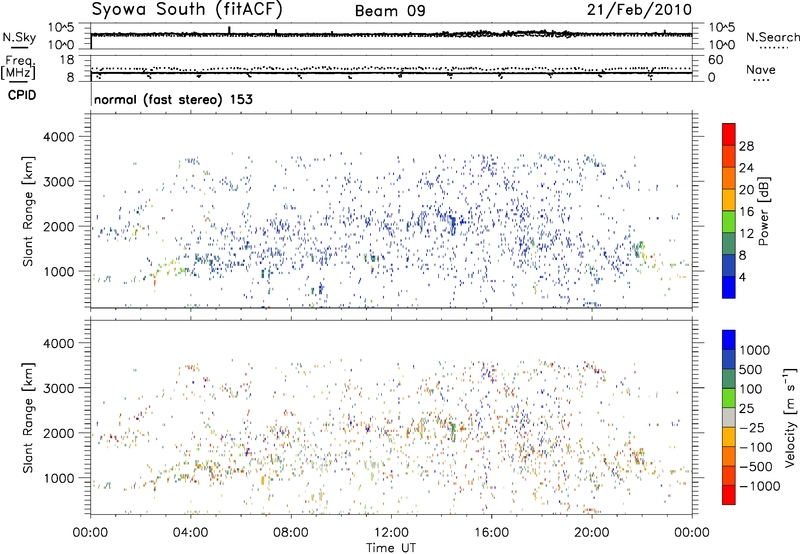The height and width of the screenshot is (554, 800).
Task: Click the '-100' Velocity colorbar tick label
Action: click(x=756, y=447)
